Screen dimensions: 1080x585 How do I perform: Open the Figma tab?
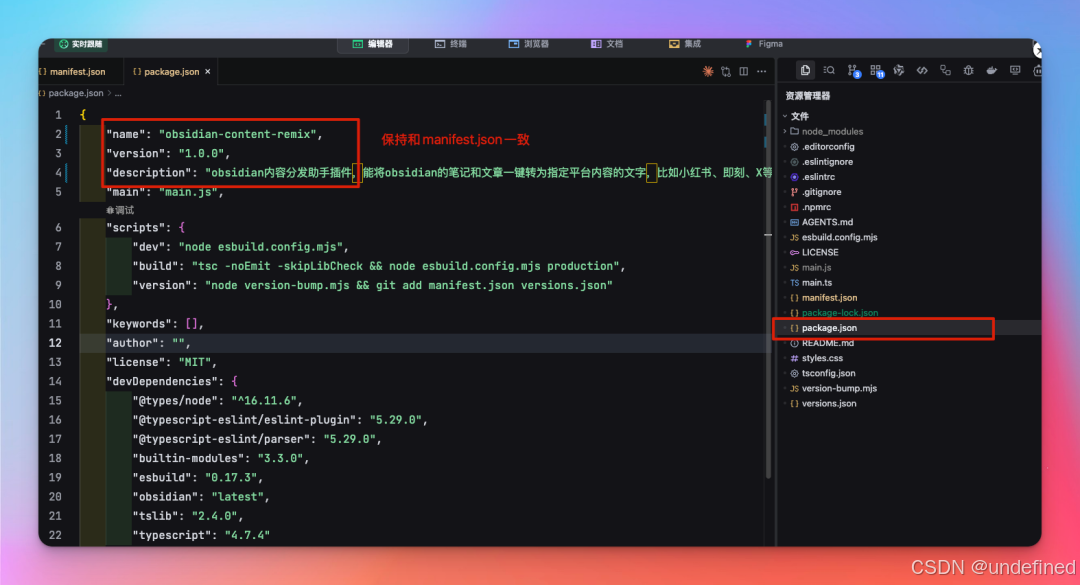(764, 44)
